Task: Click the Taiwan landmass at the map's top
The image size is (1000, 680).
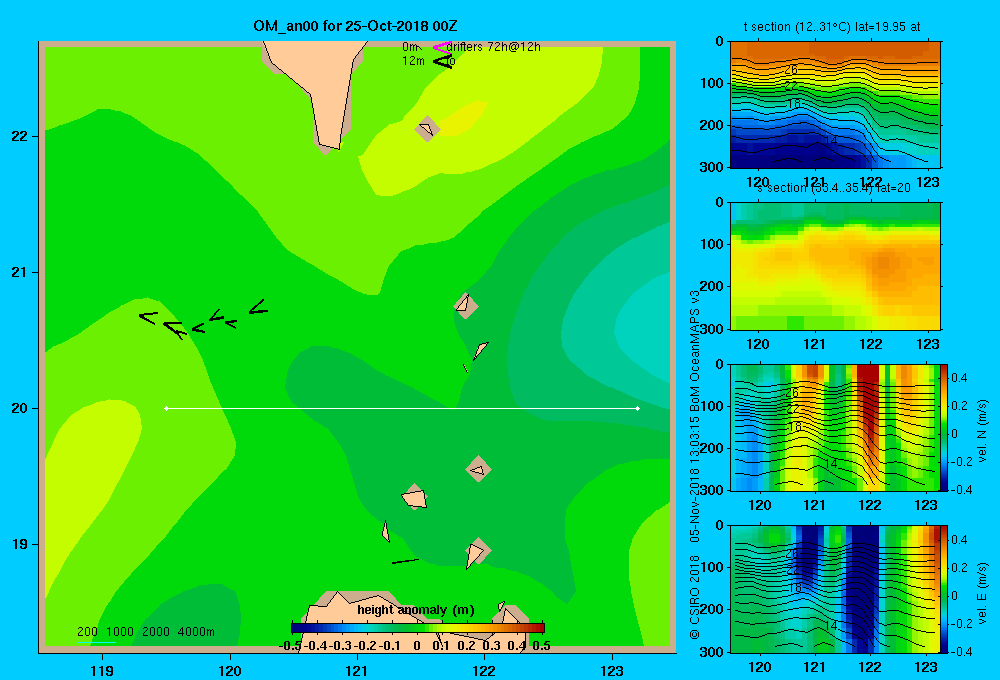Action: point(322,89)
